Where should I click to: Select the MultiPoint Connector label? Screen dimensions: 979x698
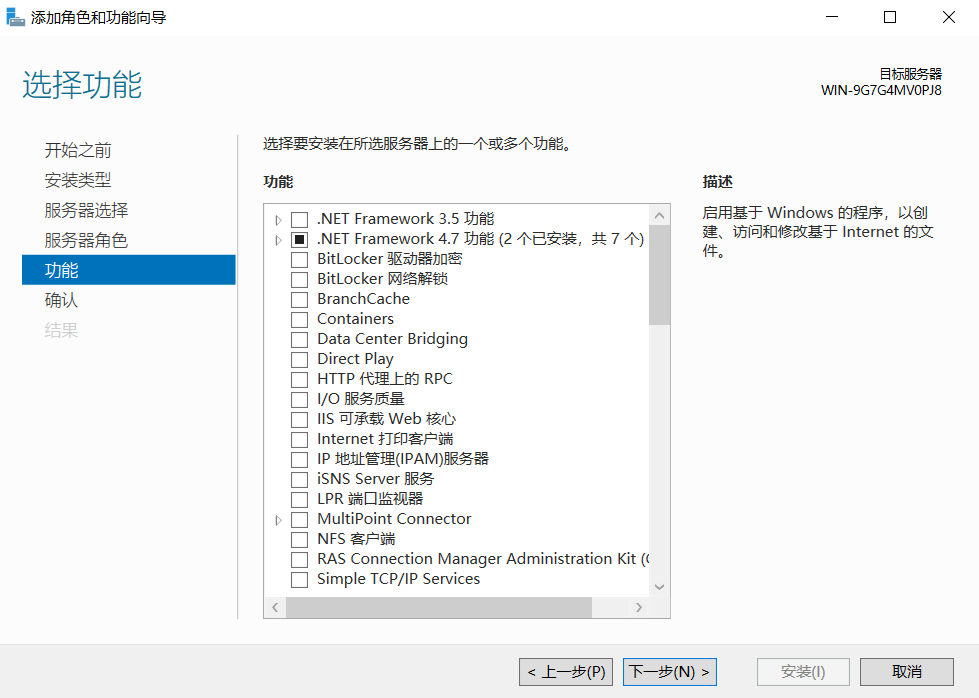394,519
